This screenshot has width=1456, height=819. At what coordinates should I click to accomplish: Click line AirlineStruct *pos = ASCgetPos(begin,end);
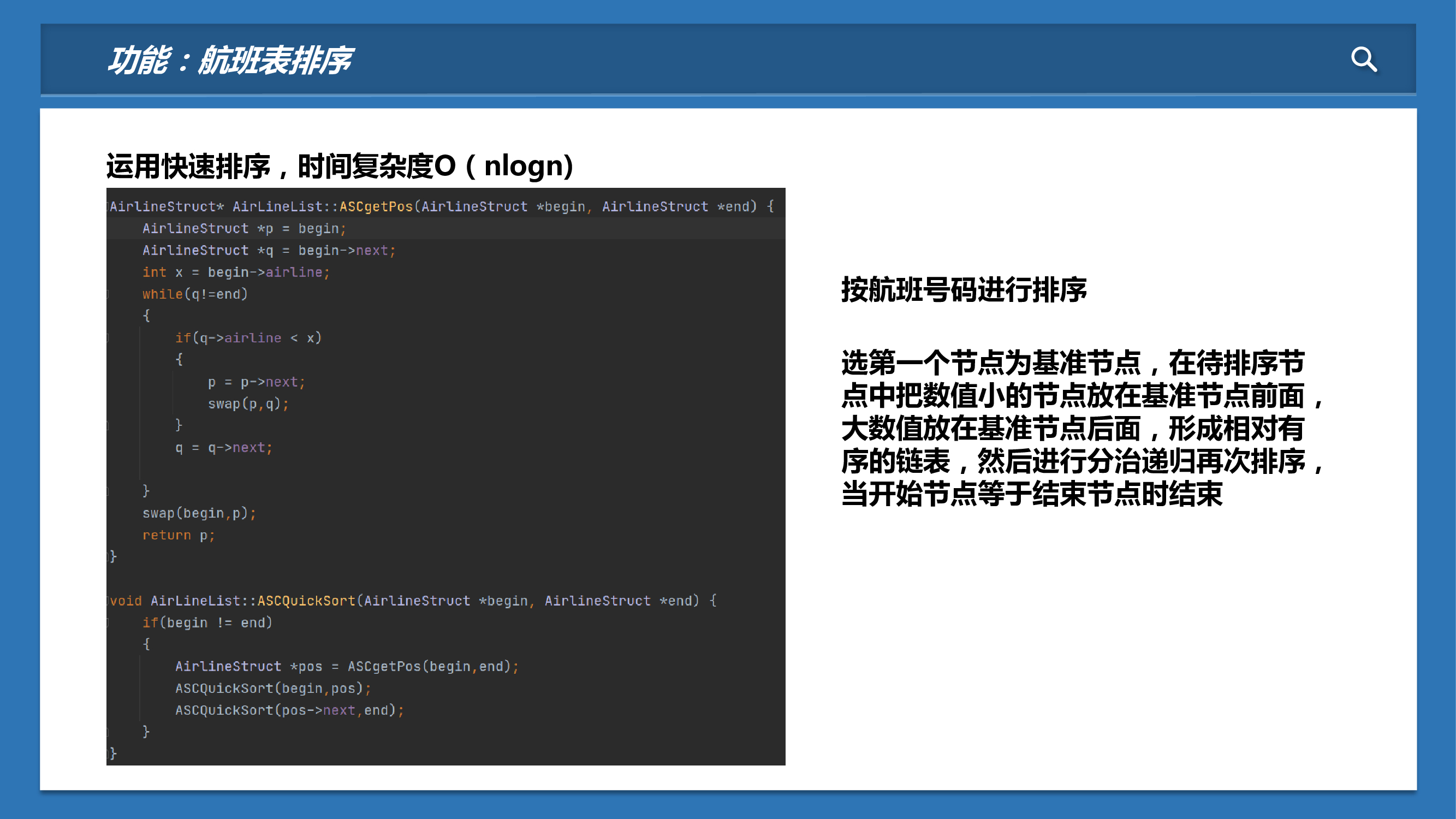point(347,666)
